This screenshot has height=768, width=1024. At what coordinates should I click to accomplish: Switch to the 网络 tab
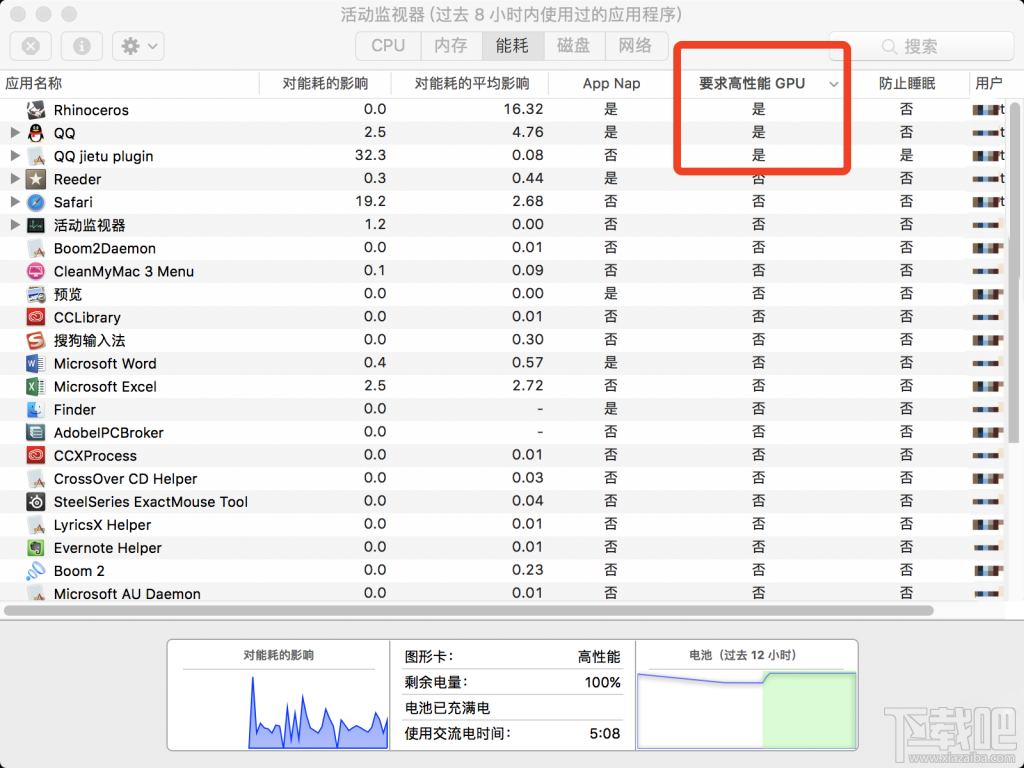click(636, 45)
